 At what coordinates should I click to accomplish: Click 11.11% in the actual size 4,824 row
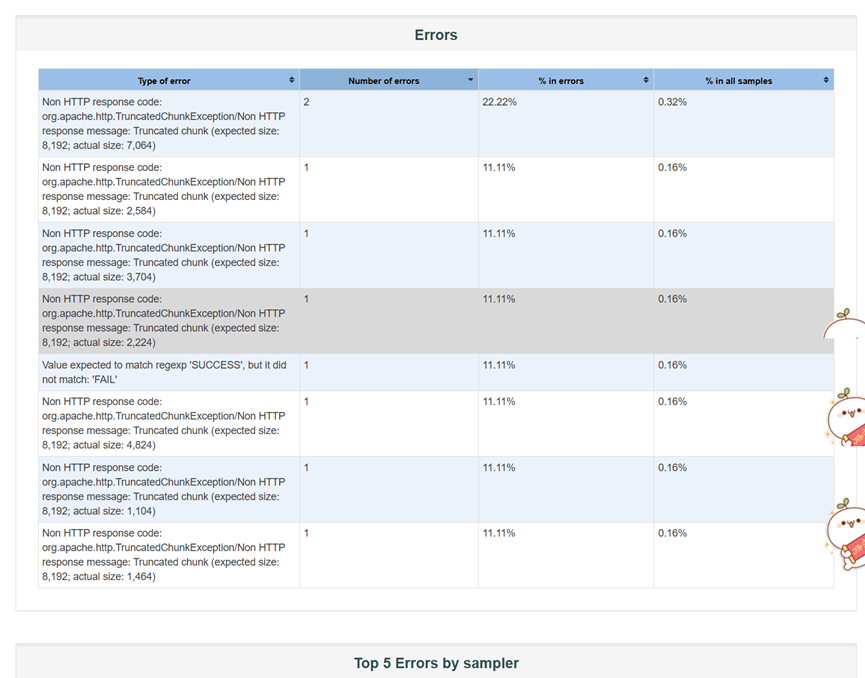(499, 402)
